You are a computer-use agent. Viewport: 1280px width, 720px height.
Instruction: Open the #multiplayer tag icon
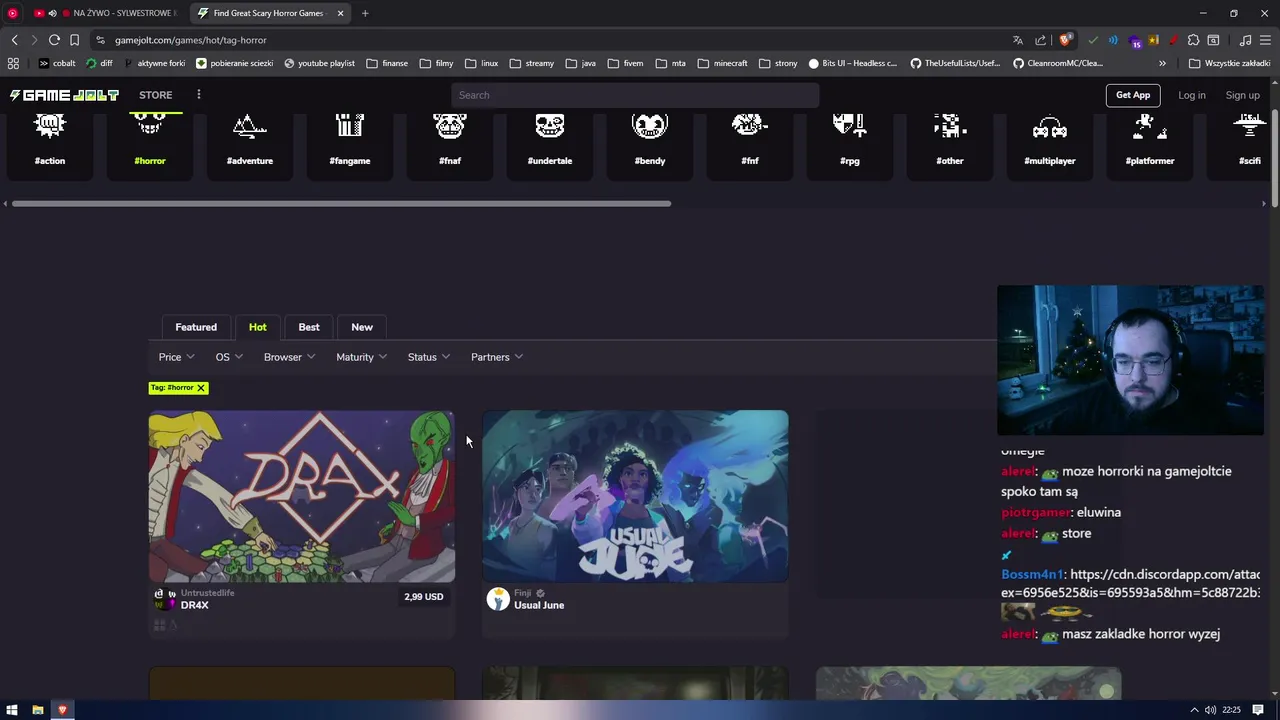pyautogui.click(x=1050, y=128)
